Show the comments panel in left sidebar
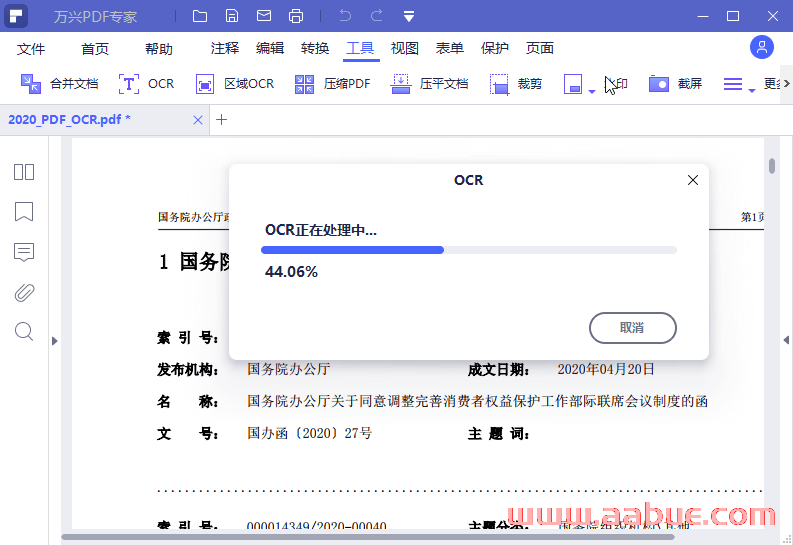Screen dimensions: 793x545 point(24,252)
